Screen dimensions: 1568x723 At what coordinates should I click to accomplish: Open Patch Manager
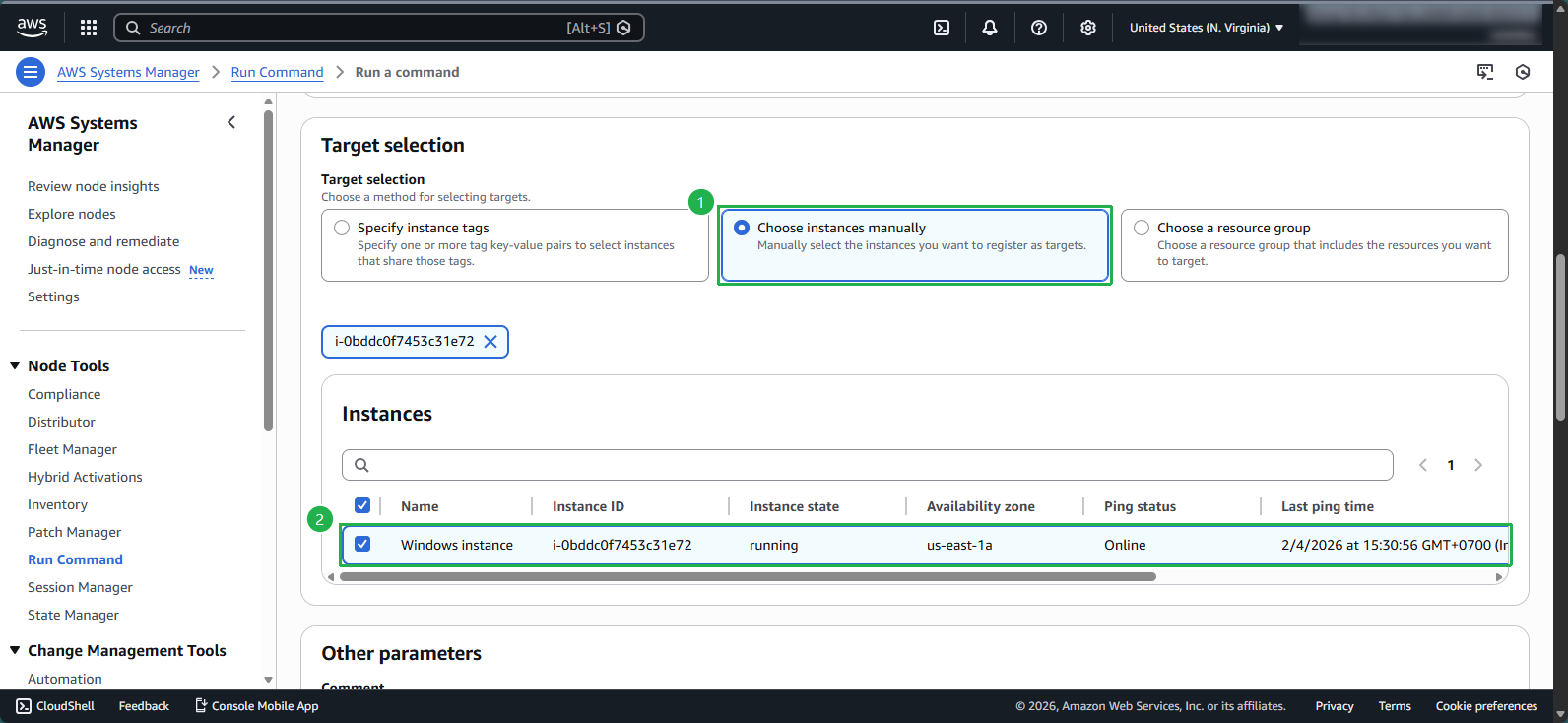74,532
